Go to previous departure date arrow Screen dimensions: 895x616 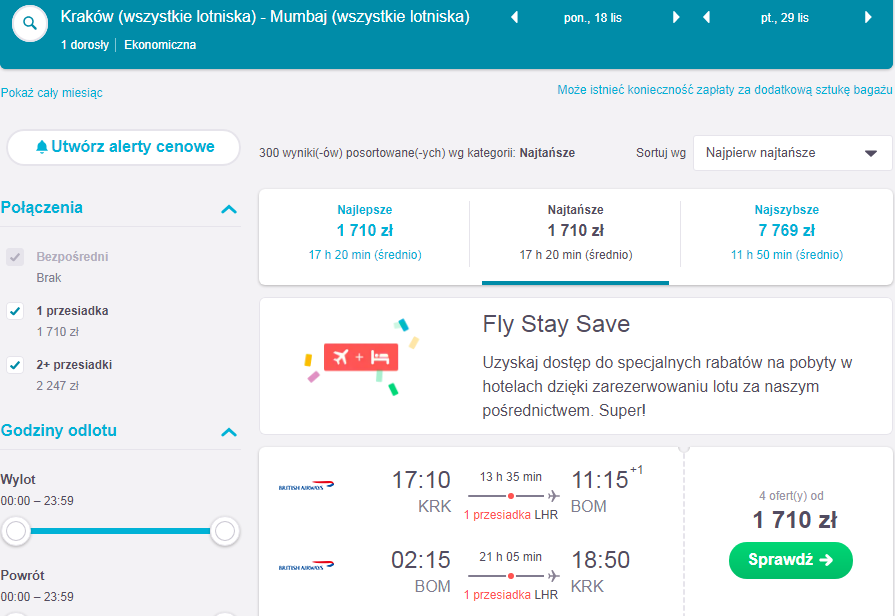pos(514,18)
